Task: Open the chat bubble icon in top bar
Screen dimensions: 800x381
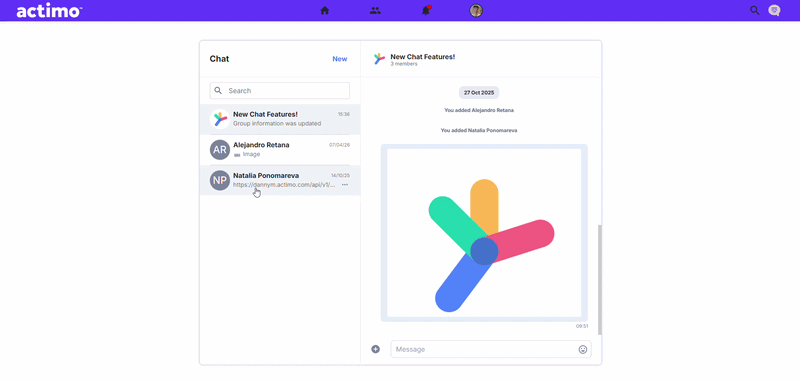Action: pos(774,10)
